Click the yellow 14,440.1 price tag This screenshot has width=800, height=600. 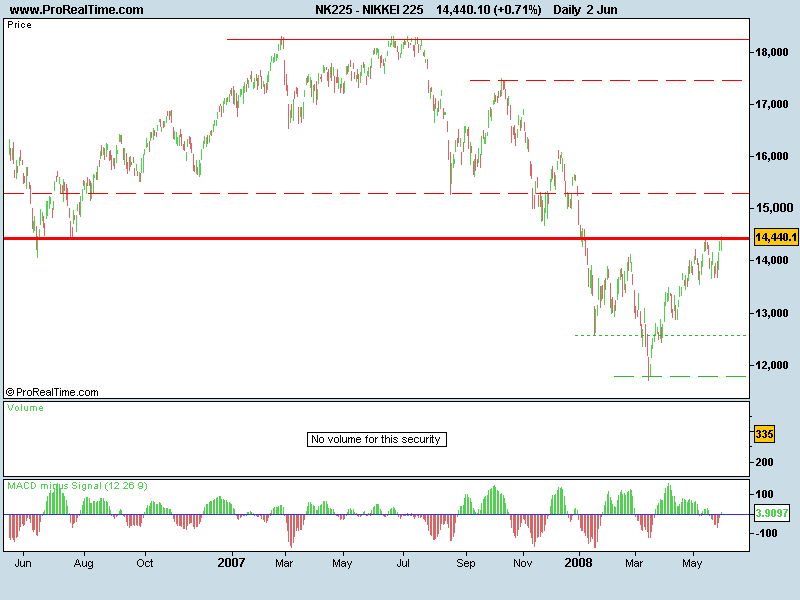coord(776,237)
